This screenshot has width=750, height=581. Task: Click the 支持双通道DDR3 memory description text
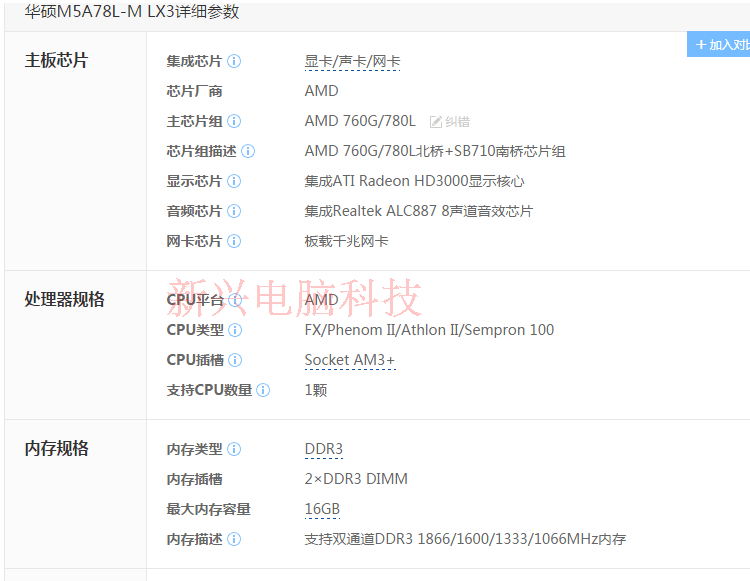click(465, 539)
